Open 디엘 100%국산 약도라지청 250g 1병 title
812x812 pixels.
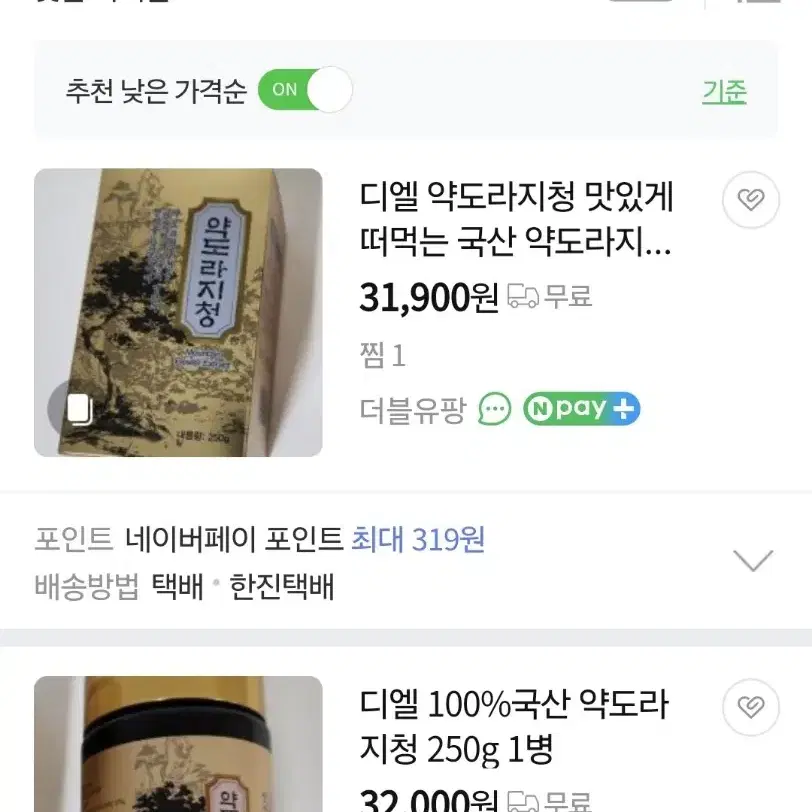514,727
